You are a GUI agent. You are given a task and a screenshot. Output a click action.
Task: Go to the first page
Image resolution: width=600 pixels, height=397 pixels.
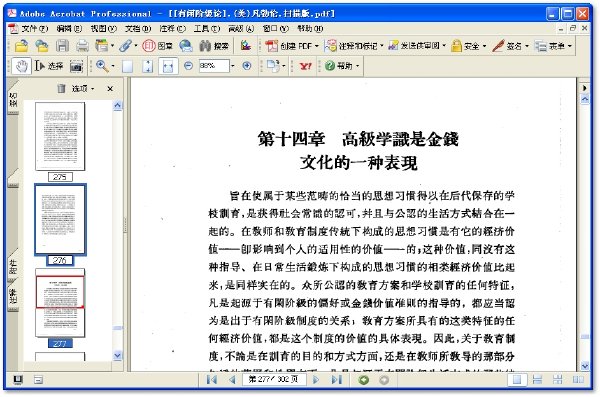[212, 380]
